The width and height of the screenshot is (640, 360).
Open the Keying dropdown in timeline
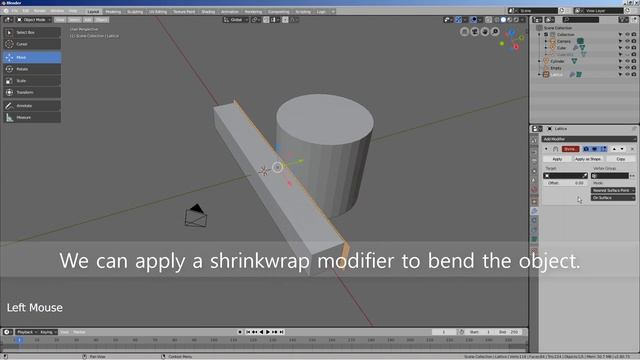(48, 332)
